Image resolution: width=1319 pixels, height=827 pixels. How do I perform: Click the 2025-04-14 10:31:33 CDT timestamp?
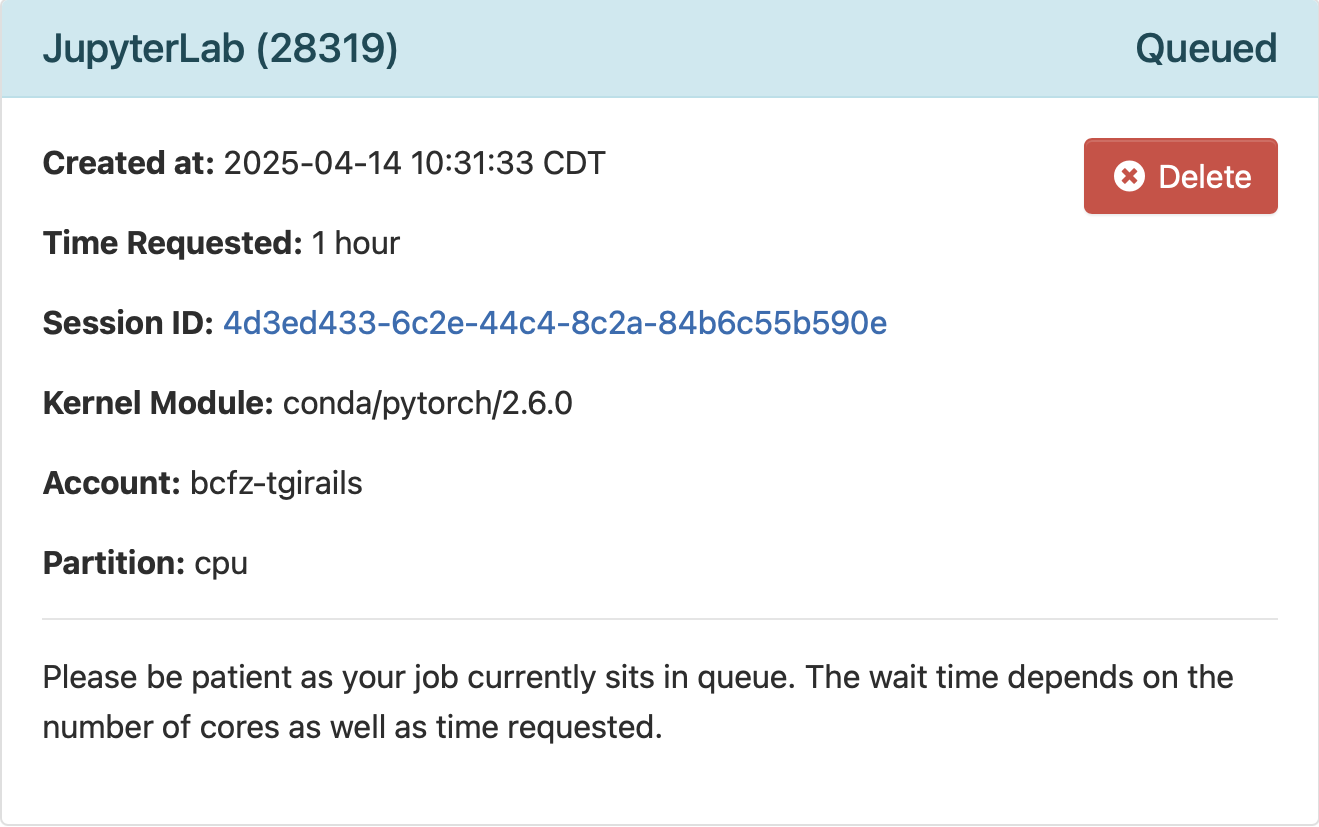coord(414,162)
